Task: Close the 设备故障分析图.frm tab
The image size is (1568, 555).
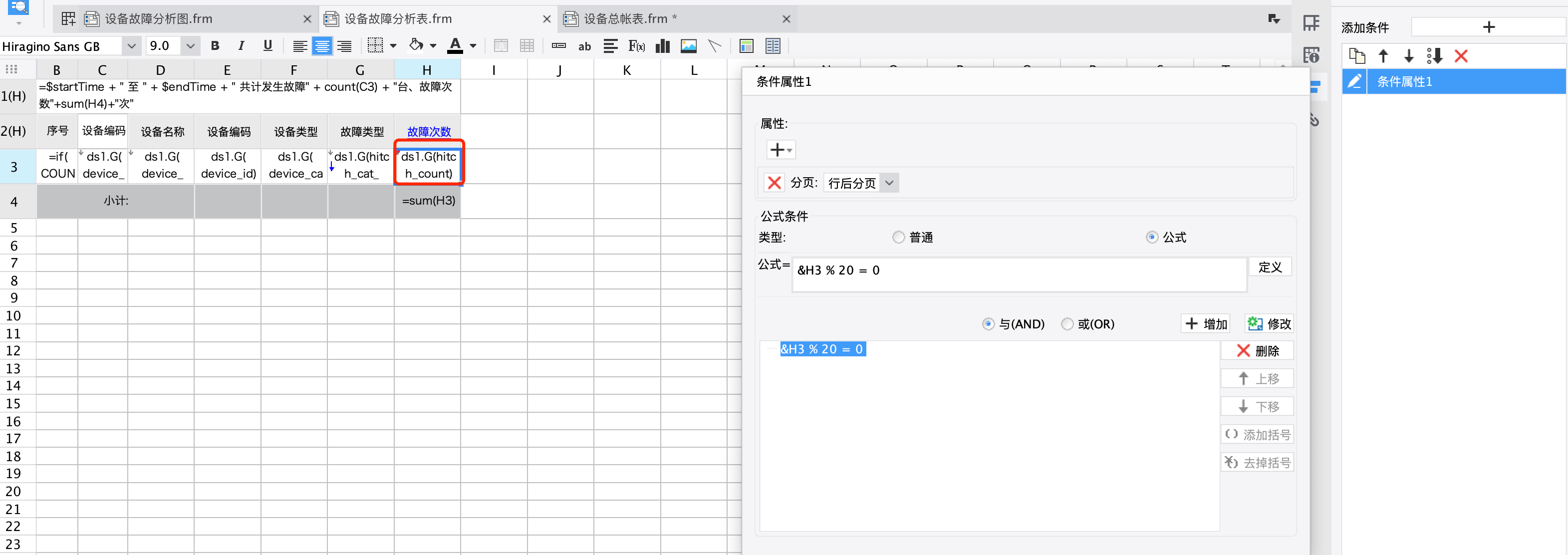Action: (x=307, y=19)
